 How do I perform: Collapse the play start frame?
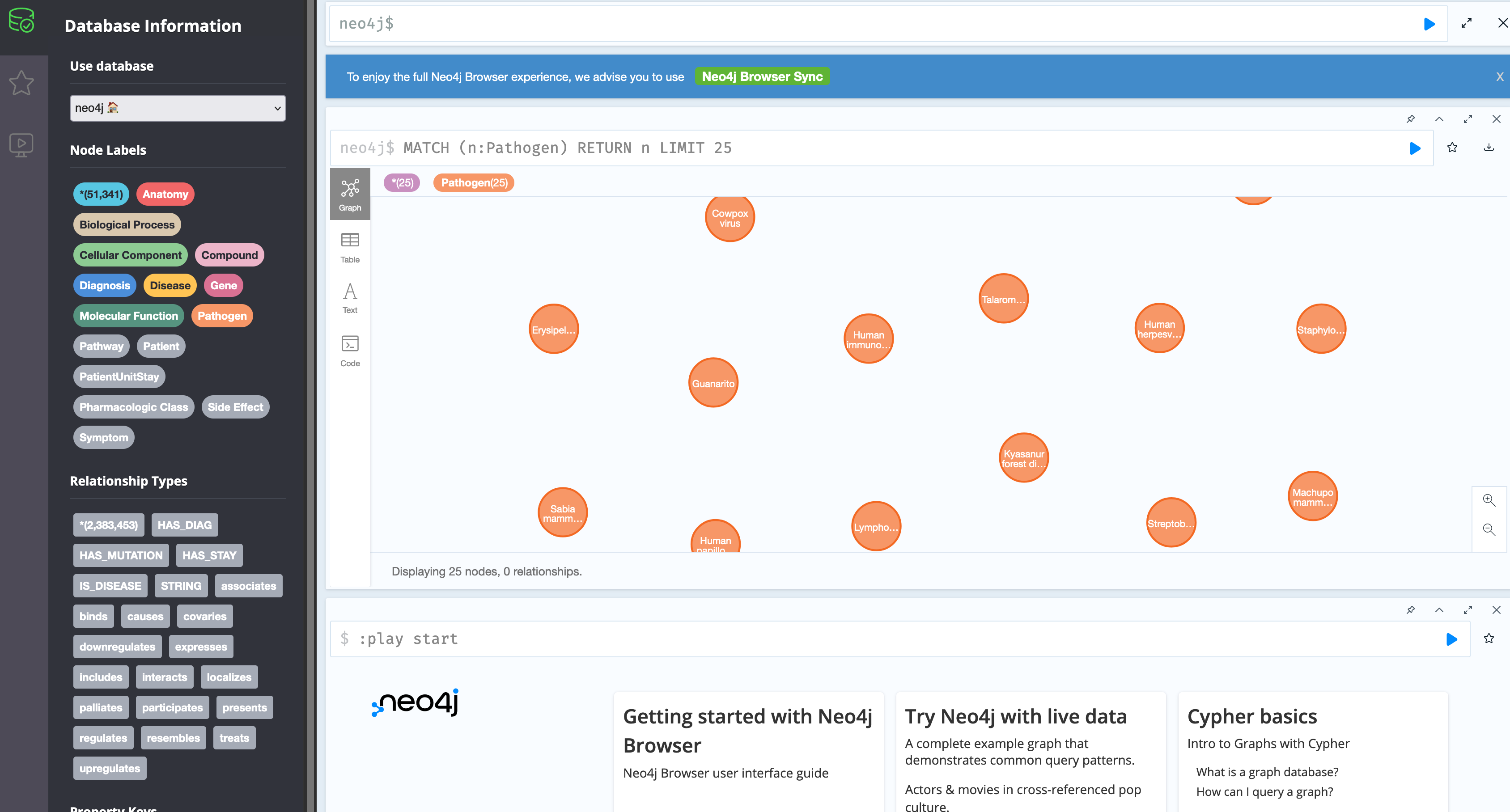click(x=1439, y=610)
